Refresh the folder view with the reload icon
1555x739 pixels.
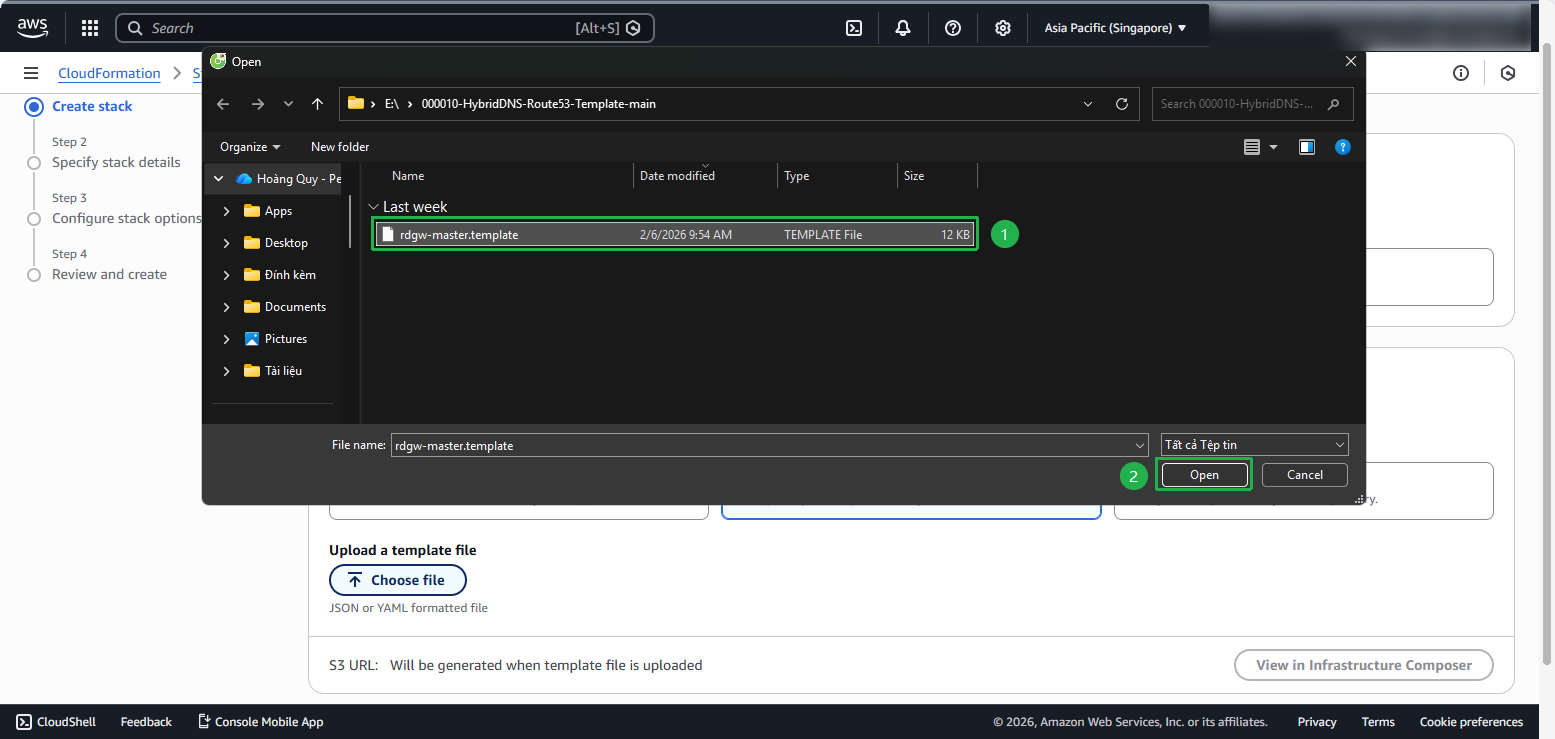tap(1121, 103)
